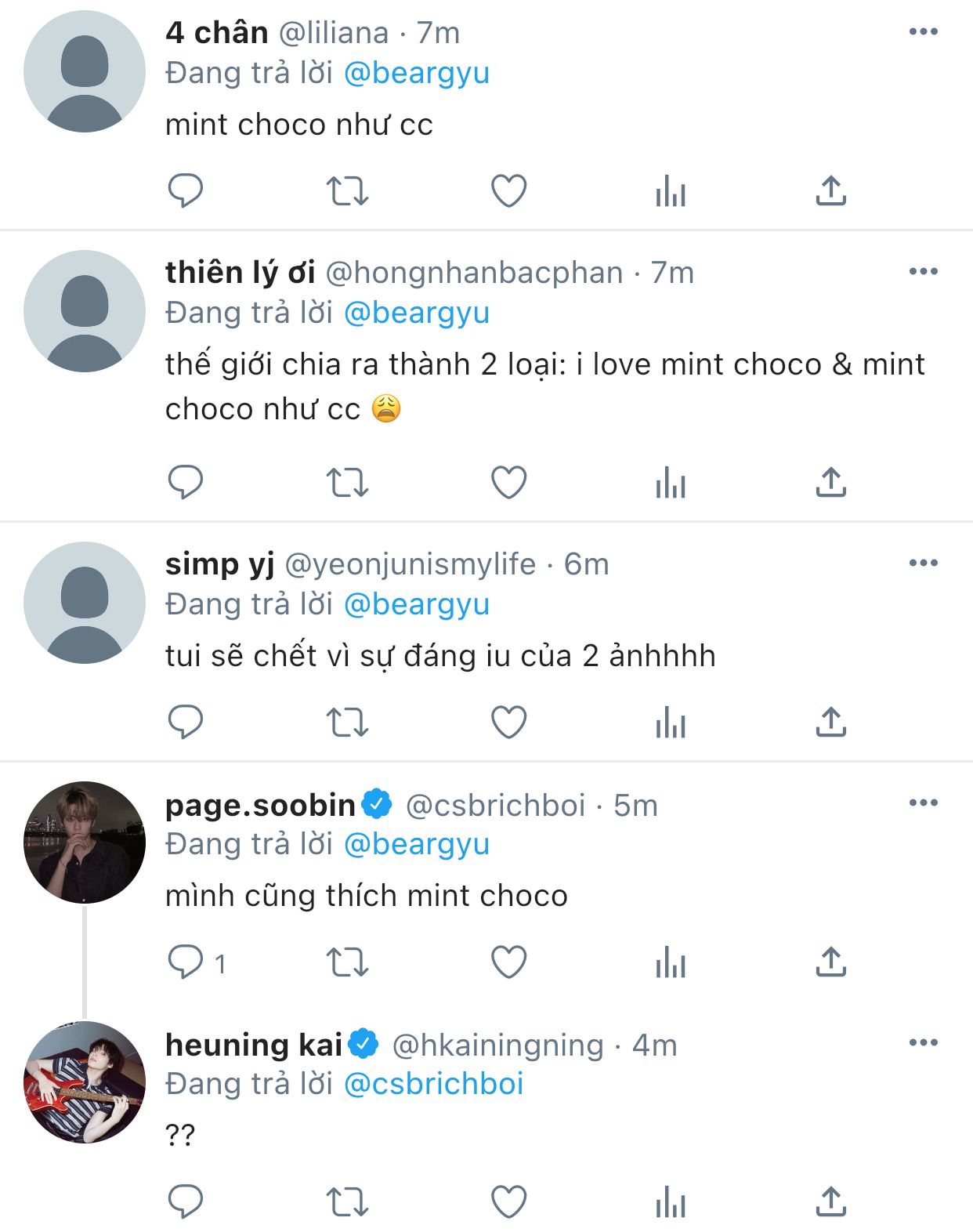The width and height of the screenshot is (973, 1232).
Task: Expand more menu on heuning kai's tweet
Action: 924,1042
